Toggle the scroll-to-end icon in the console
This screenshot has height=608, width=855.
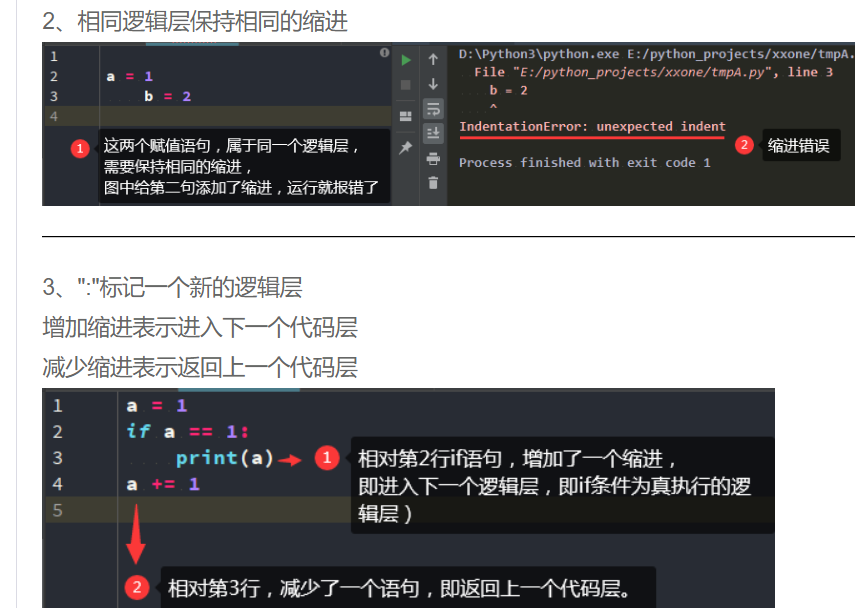click(x=433, y=133)
